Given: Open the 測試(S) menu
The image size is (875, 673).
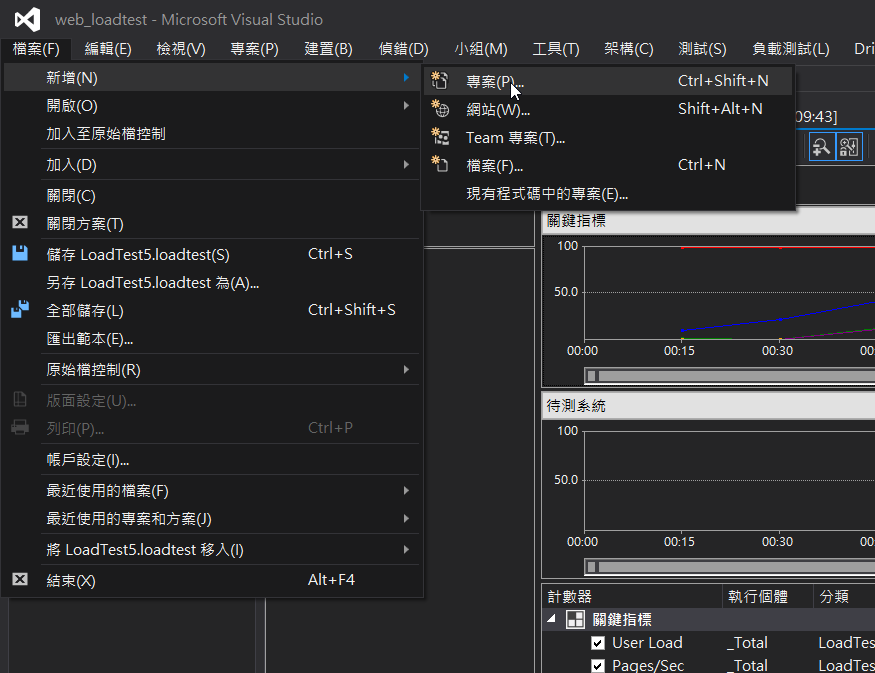Looking at the screenshot, I should (703, 49).
